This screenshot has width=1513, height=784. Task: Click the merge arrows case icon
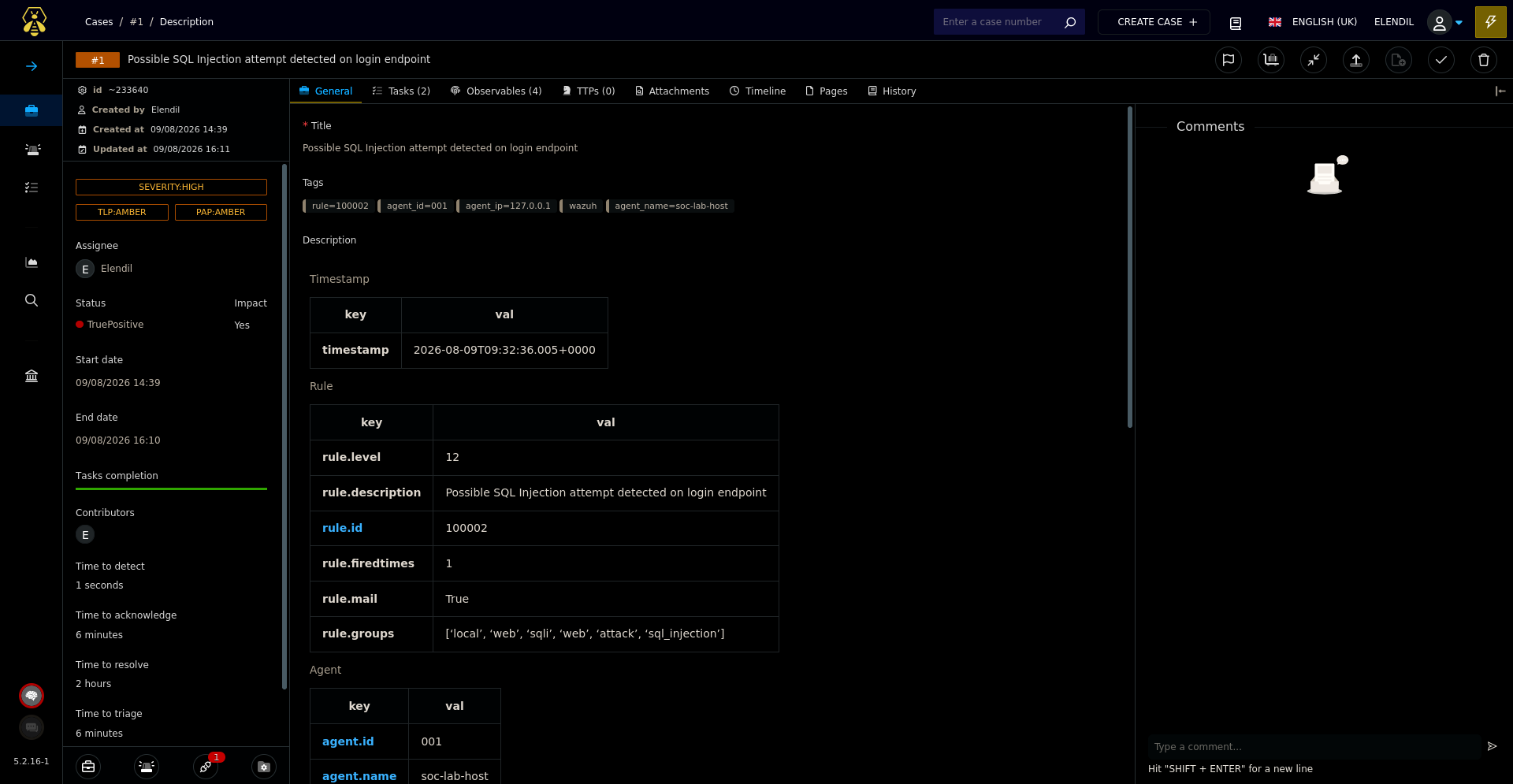(1314, 60)
